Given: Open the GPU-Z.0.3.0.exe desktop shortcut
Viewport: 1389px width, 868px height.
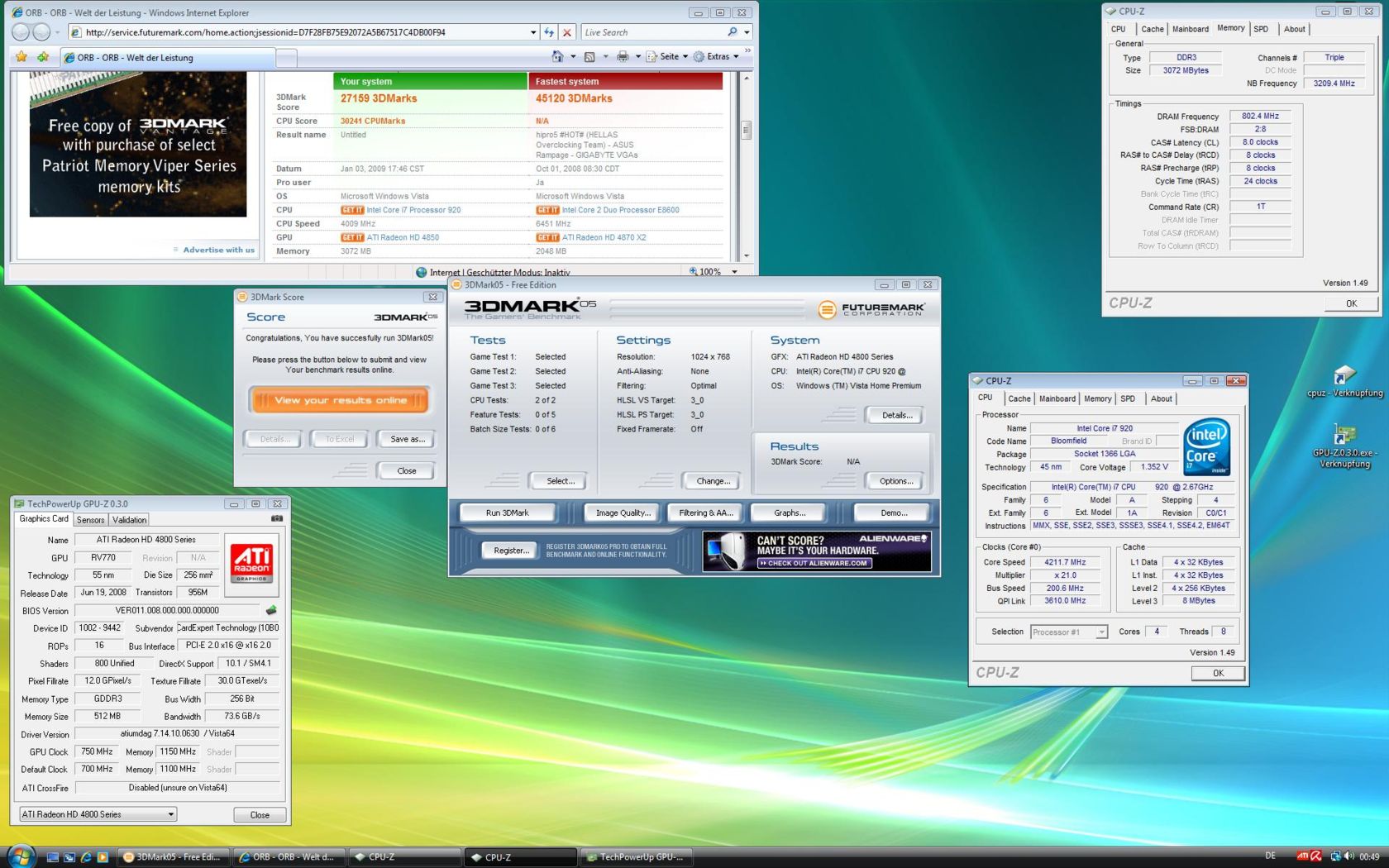Looking at the screenshot, I should tap(1344, 446).
